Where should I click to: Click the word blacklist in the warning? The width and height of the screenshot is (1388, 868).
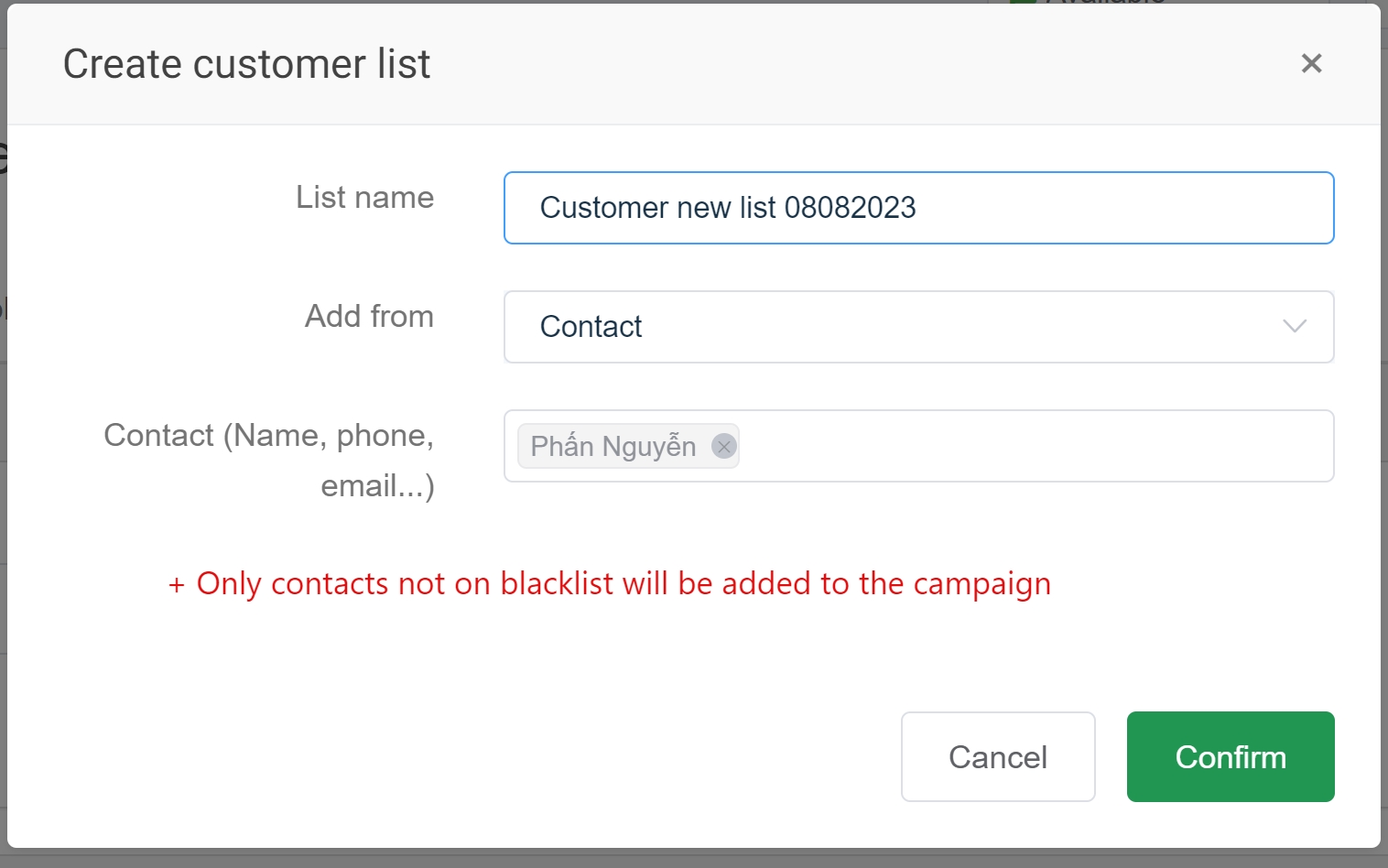tap(557, 584)
